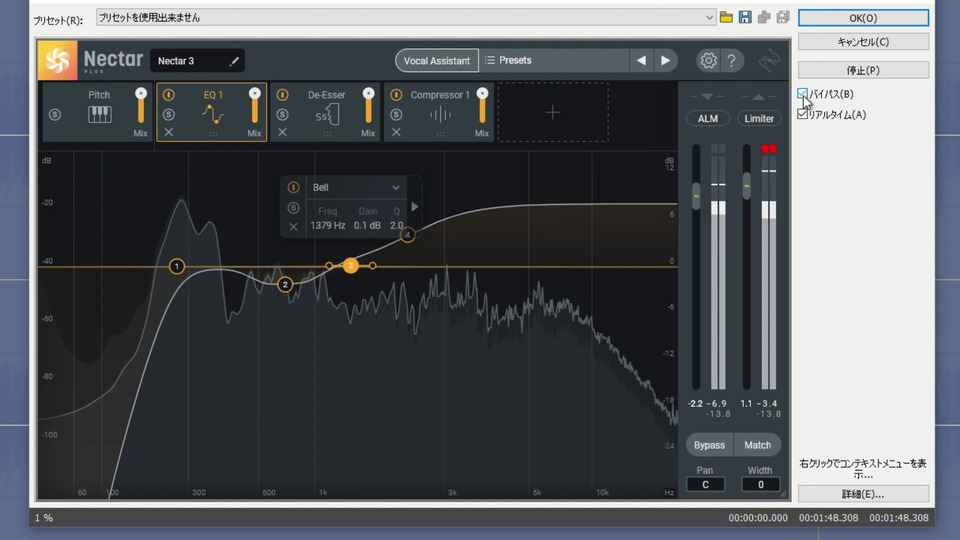Viewport: 960px width, 540px height.
Task: Solo the Compressor 1 module
Action: pos(396,114)
